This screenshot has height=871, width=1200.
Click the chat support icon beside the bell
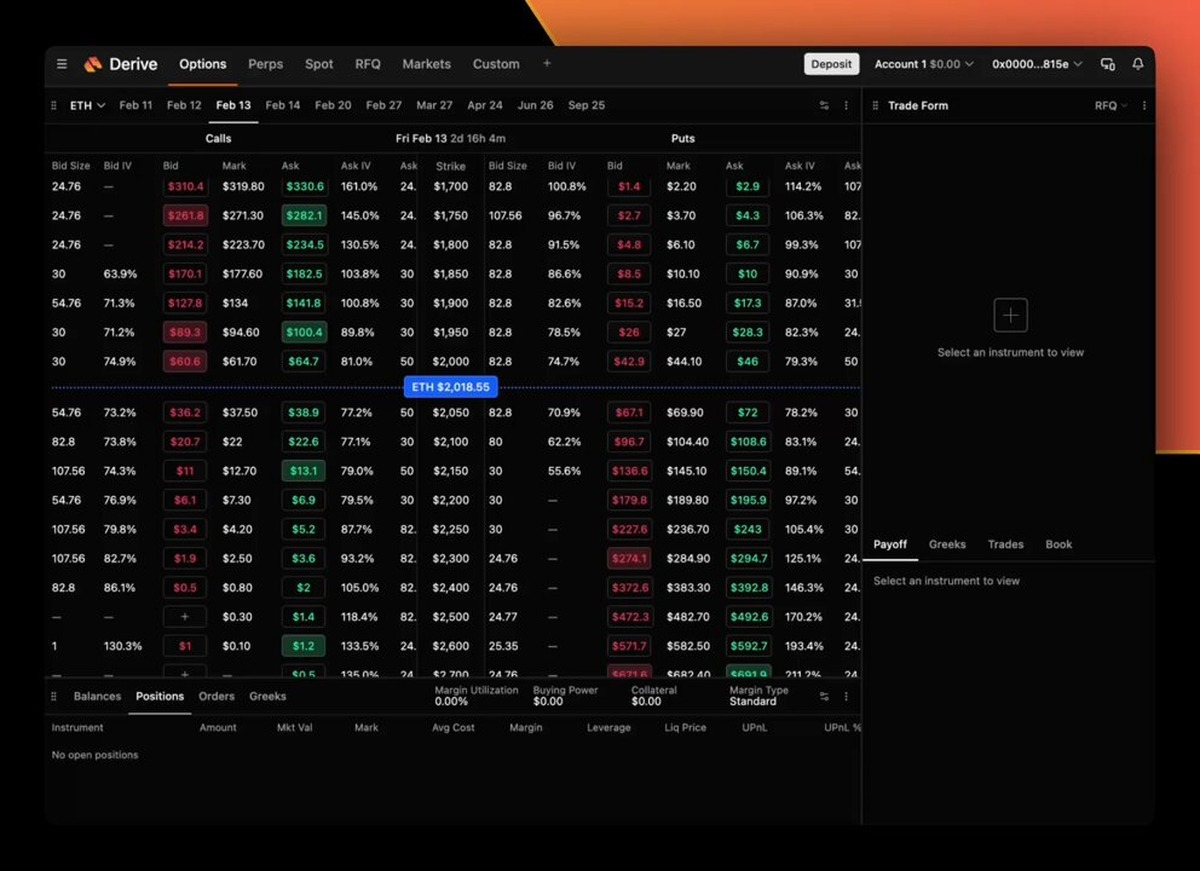pos(1108,64)
